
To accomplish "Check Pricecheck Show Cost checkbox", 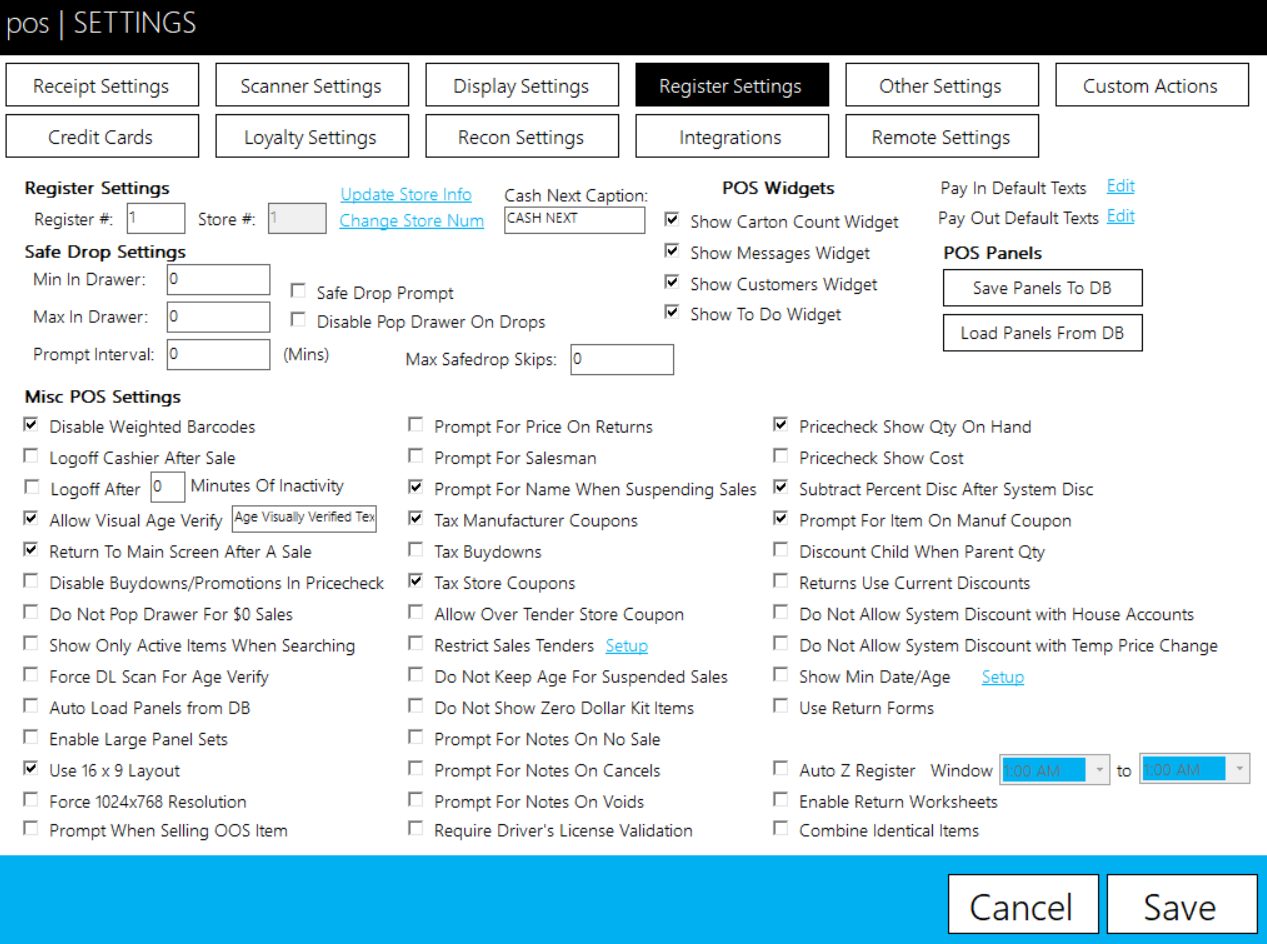I will pos(780,457).
